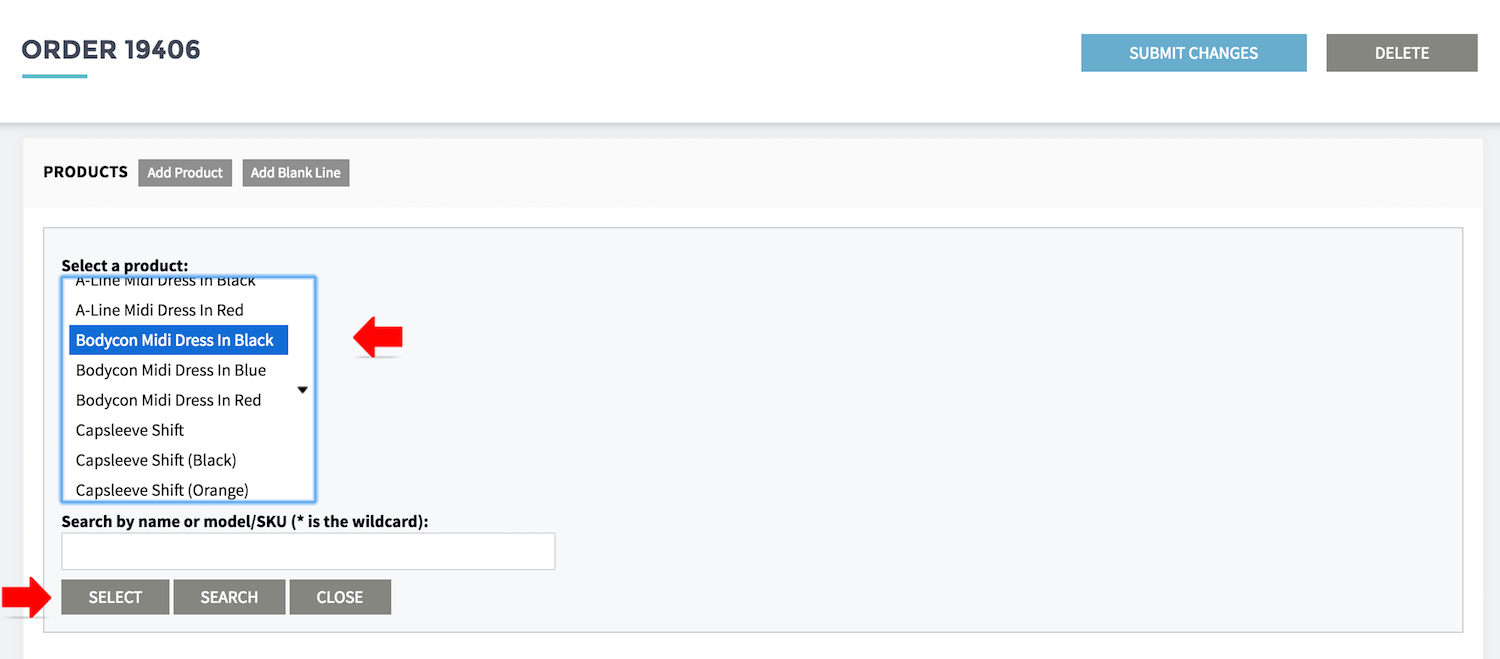The height and width of the screenshot is (659, 1500).
Task: Add a blank line to products
Action: (x=295, y=172)
